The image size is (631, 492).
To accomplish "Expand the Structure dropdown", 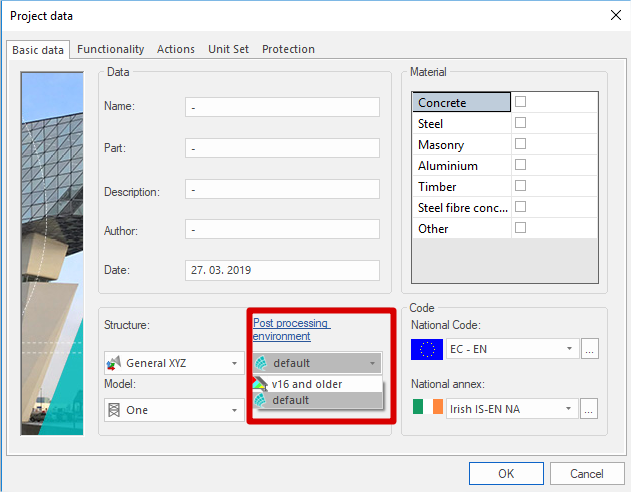I will 234,363.
